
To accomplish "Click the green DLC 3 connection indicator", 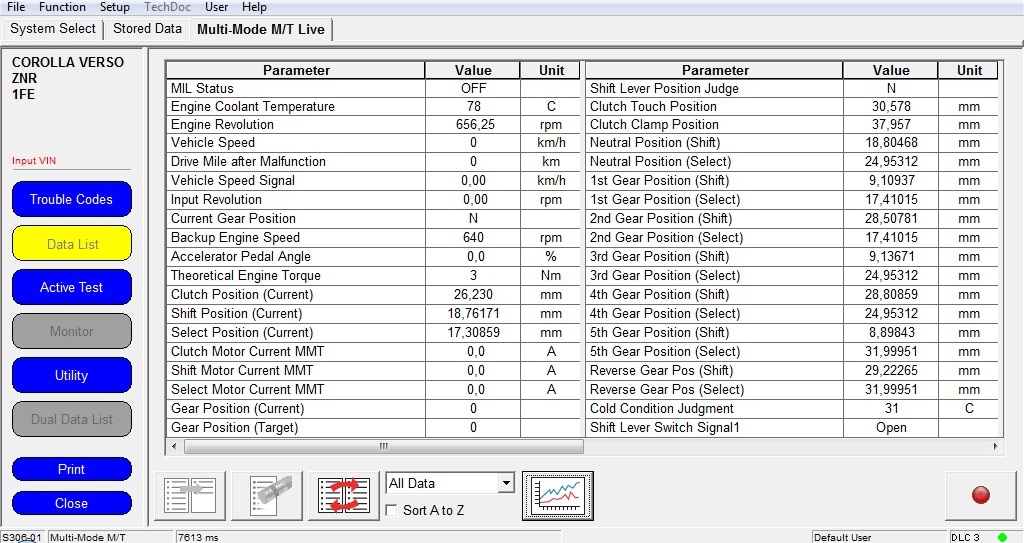I will point(1003,537).
